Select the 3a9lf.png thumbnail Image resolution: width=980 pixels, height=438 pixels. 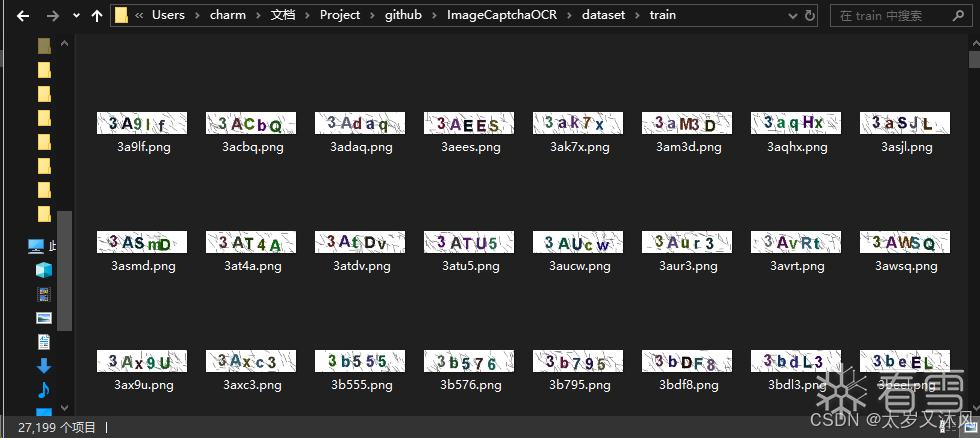(x=142, y=123)
